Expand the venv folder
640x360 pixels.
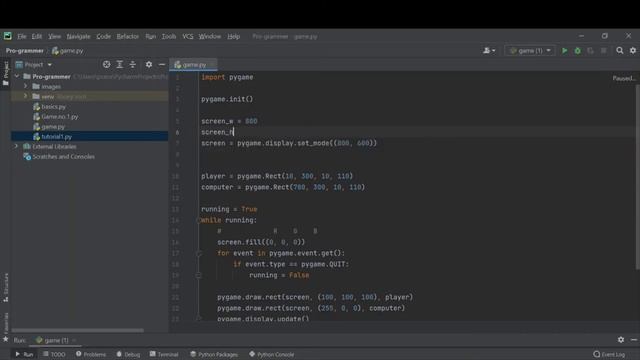26,96
